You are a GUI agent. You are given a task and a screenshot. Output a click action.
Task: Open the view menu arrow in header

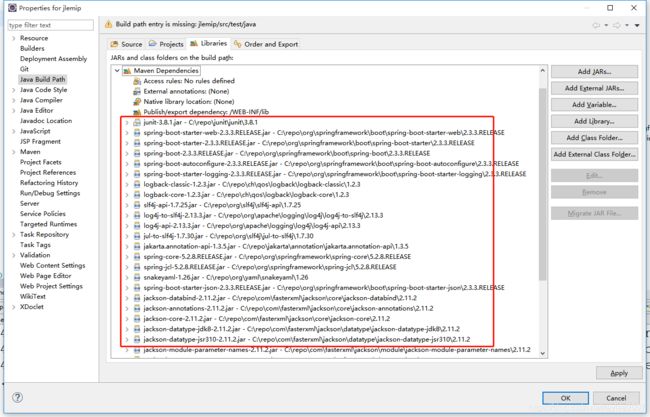tap(637, 26)
